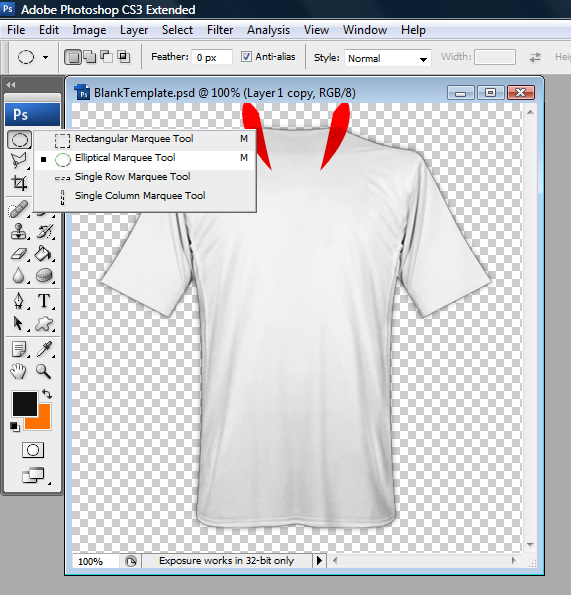The image size is (571, 595).
Task: Select the Horizontal Type tool
Action: [44, 301]
